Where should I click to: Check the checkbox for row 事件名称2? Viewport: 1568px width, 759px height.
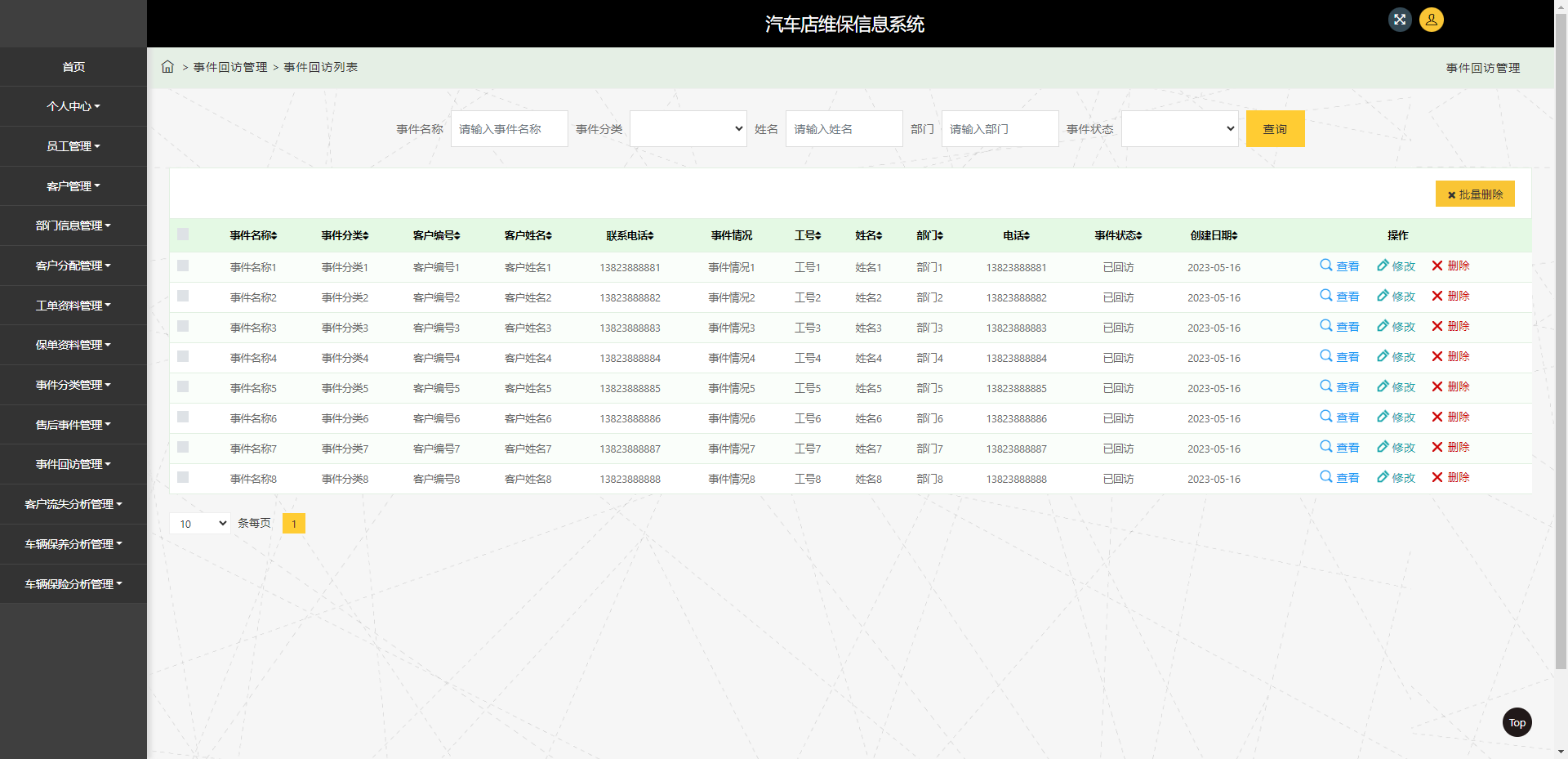[x=183, y=296]
